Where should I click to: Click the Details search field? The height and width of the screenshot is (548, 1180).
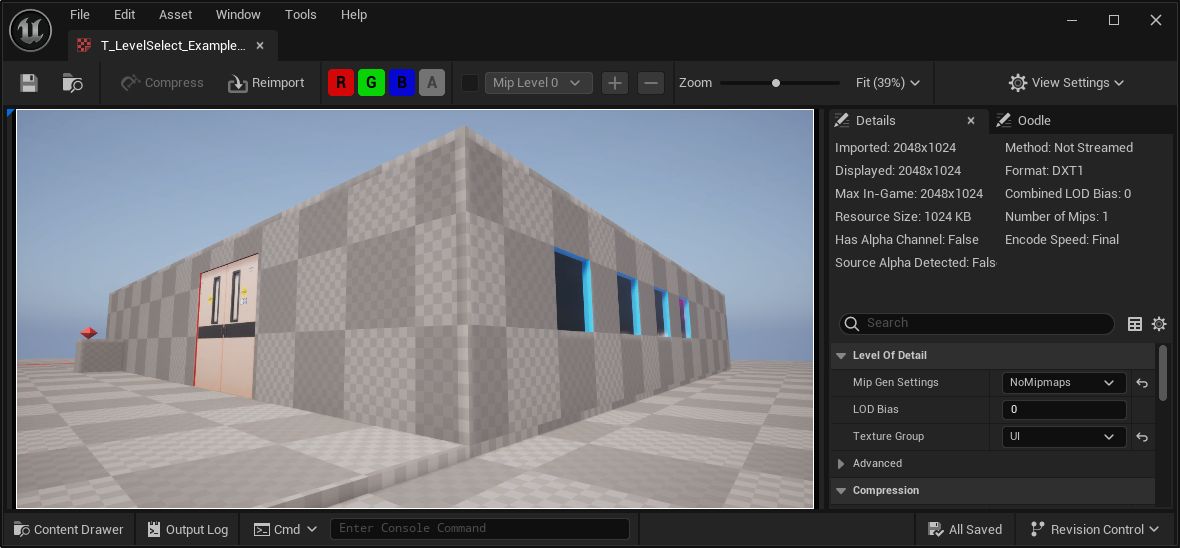pos(977,323)
